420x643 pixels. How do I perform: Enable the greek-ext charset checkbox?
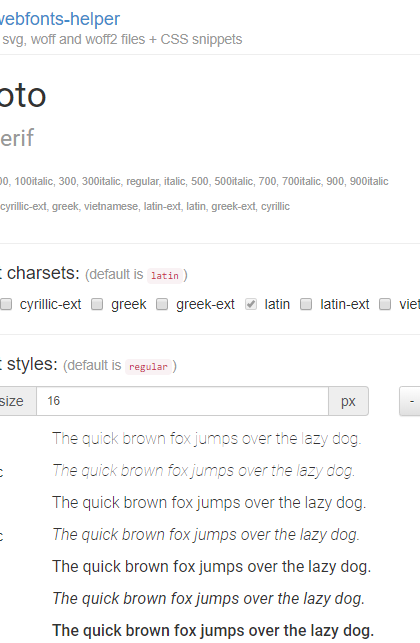pyautogui.click(x=162, y=304)
